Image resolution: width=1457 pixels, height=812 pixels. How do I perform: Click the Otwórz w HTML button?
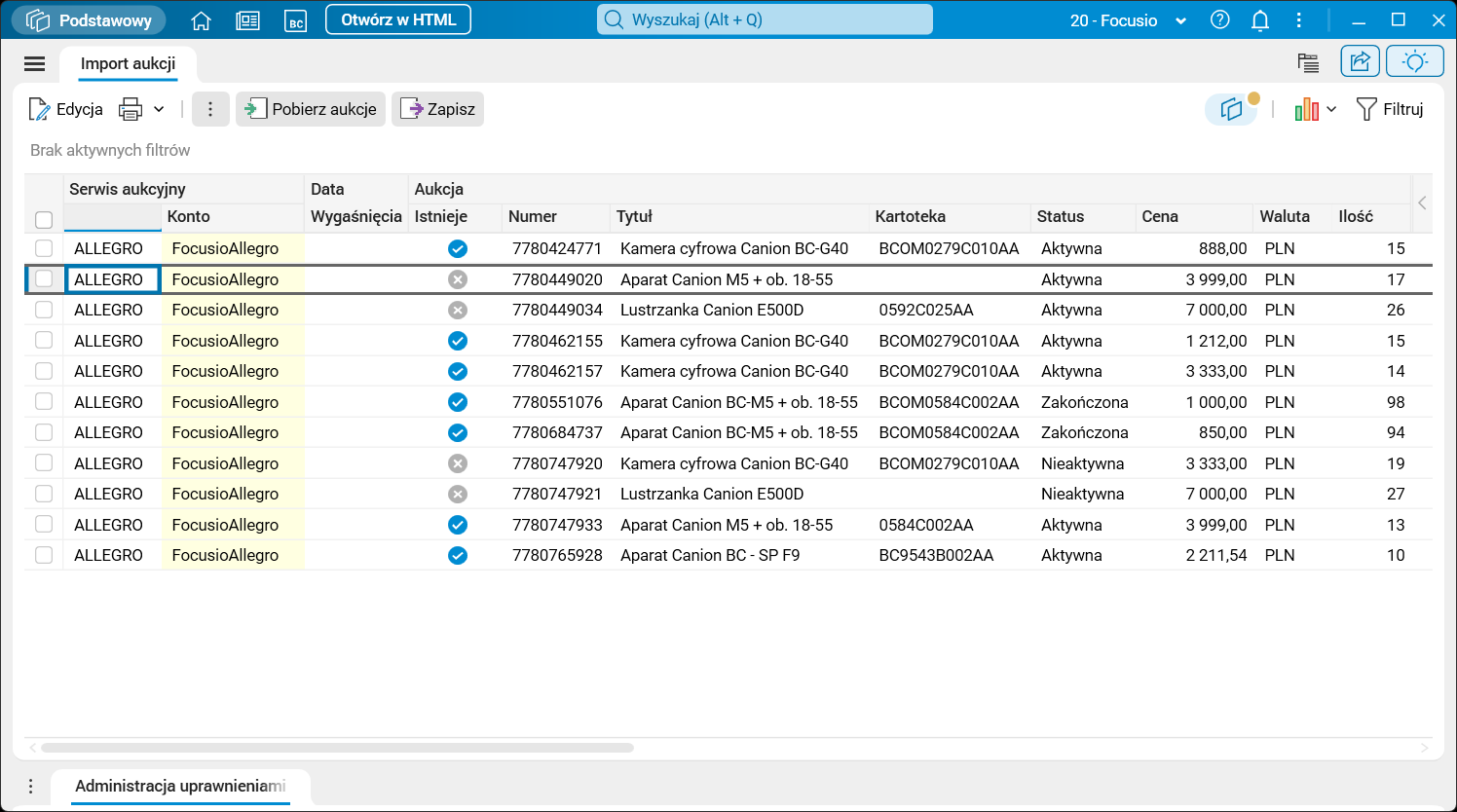pyautogui.click(x=398, y=19)
